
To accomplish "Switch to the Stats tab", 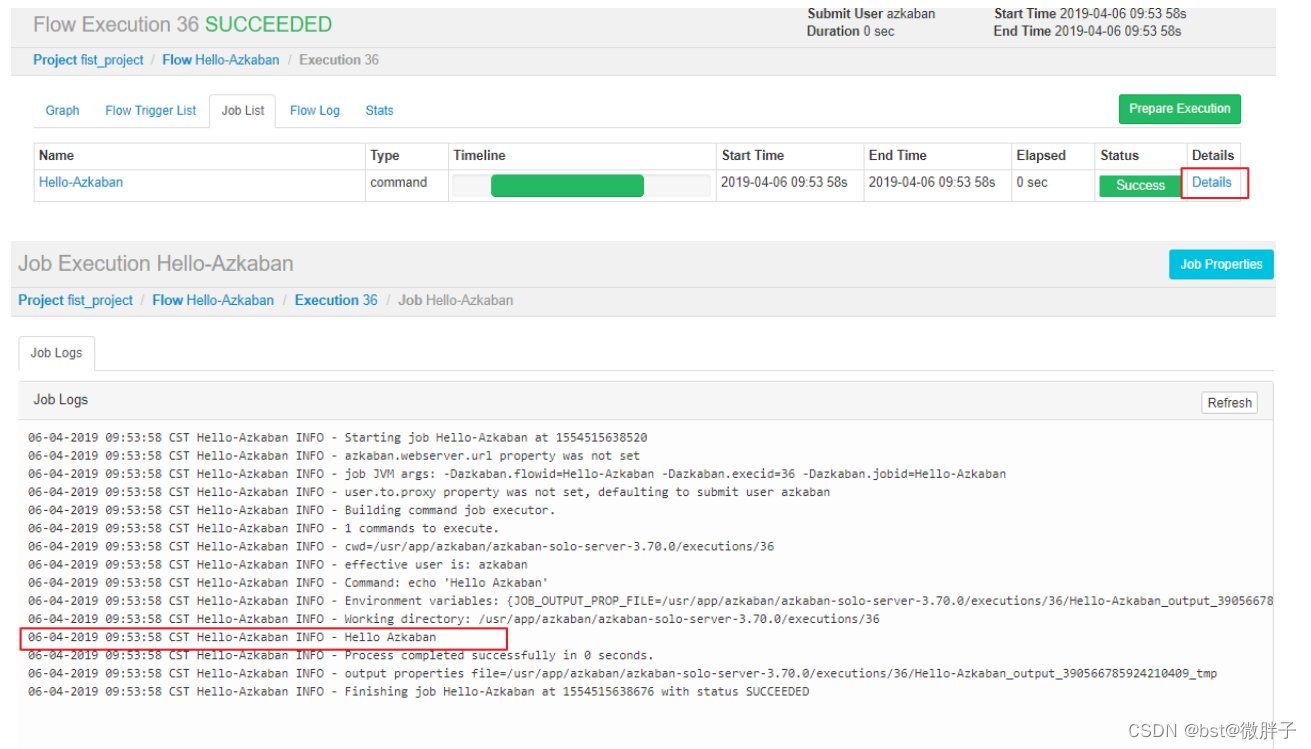I will (x=379, y=111).
